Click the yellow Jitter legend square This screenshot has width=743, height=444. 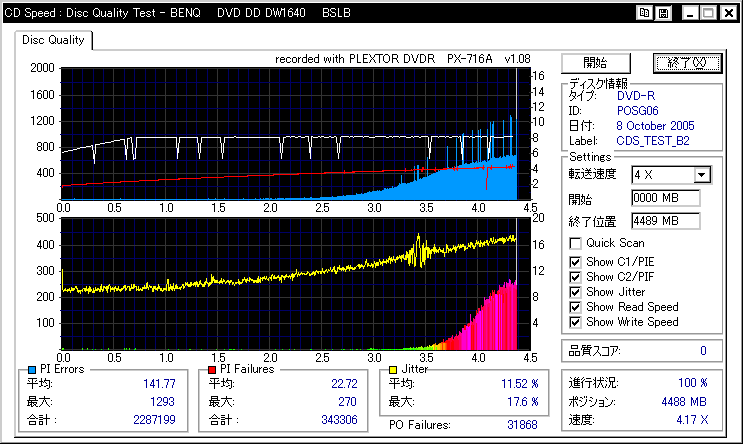point(393,370)
